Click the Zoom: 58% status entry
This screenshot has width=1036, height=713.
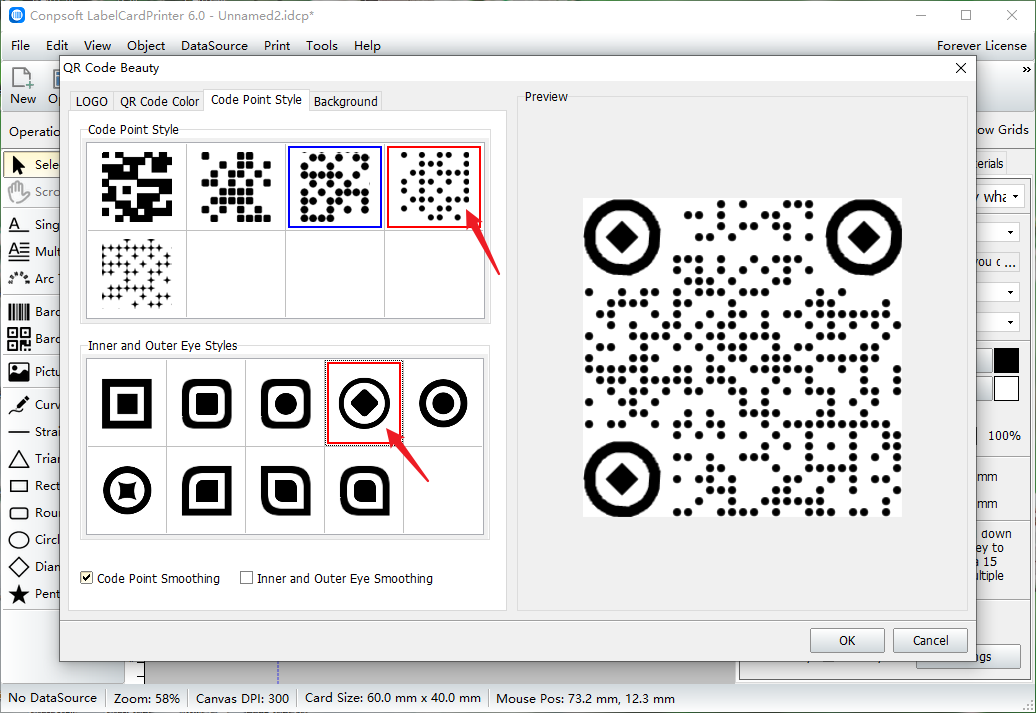pos(147,698)
